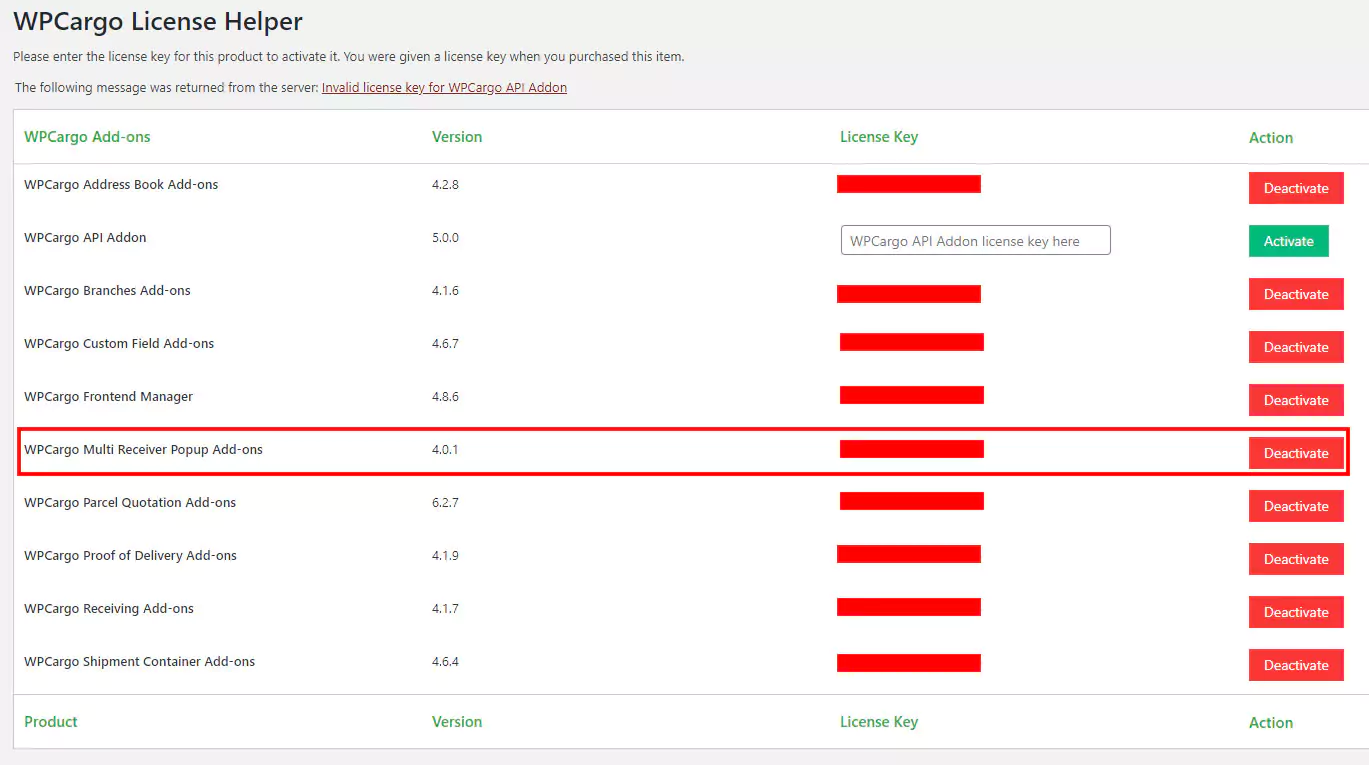Screen dimensions: 1369x765
Task: Click the 'WPCargo Add-ons' column header
Action: (x=87, y=137)
